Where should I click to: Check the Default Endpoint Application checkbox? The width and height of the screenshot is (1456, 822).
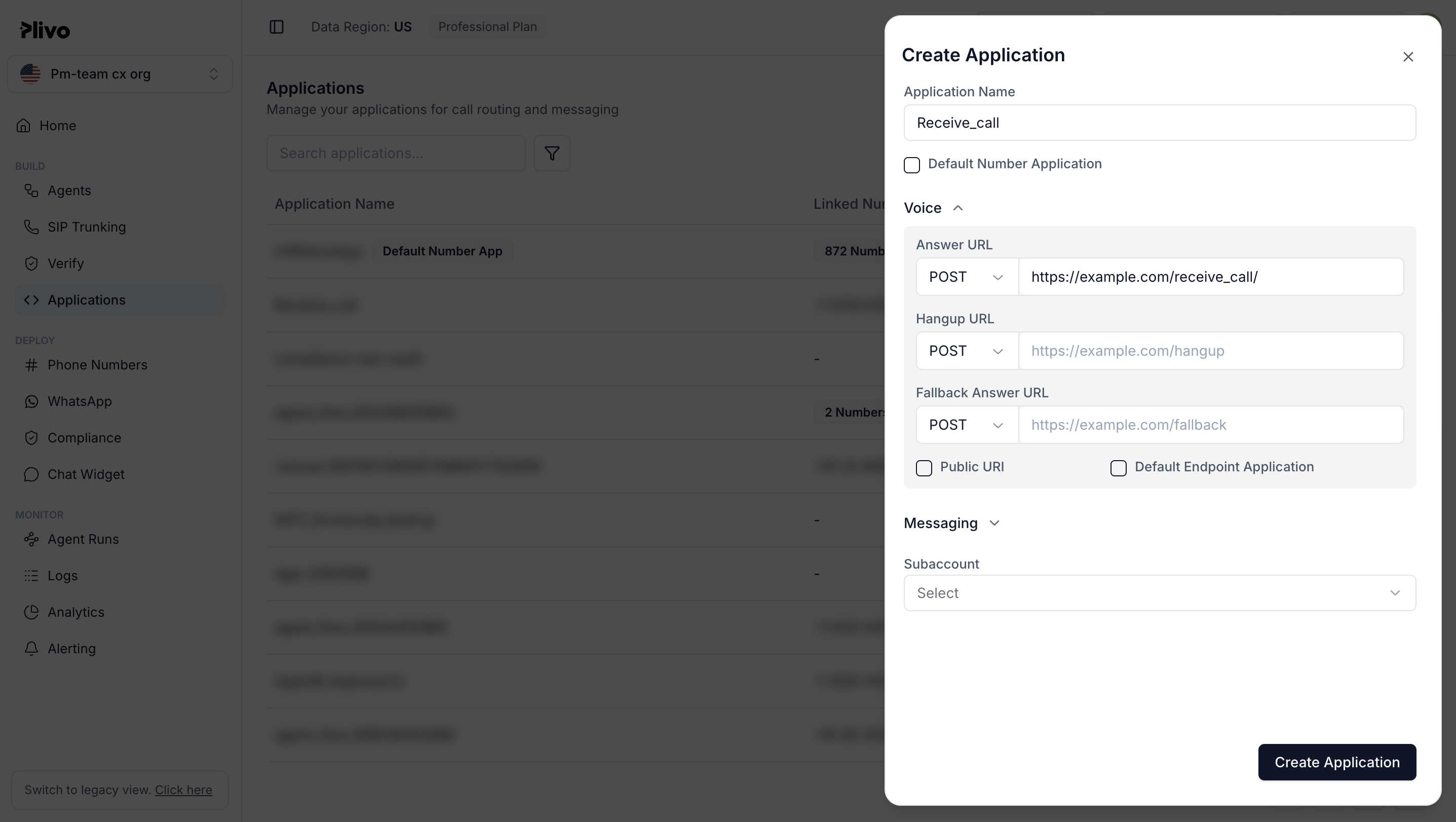pyautogui.click(x=1119, y=468)
